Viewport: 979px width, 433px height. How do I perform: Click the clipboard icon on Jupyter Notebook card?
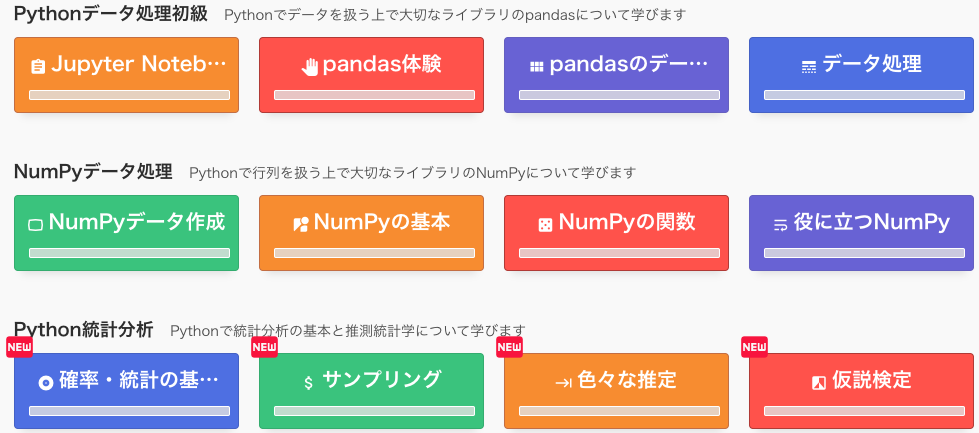pyautogui.click(x=38, y=67)
